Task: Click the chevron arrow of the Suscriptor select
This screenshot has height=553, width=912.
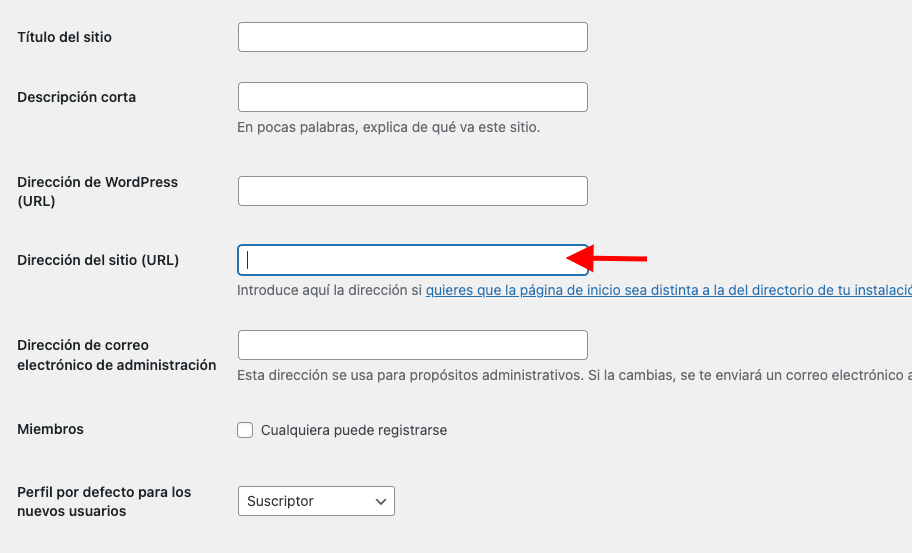Action: coord(381,501)
